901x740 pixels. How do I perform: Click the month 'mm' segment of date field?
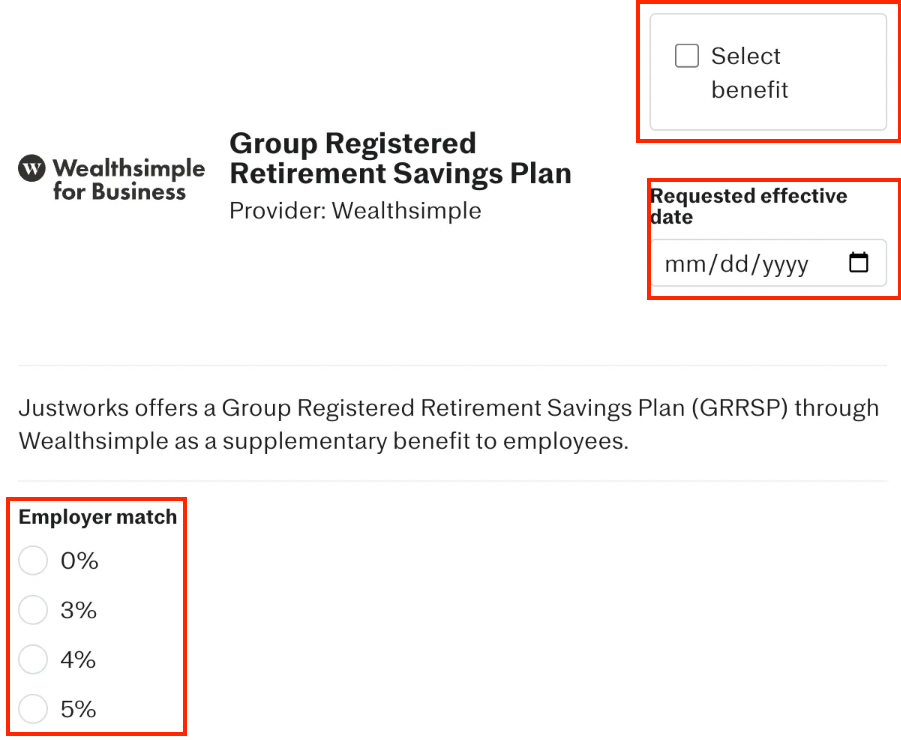tap(684, 264)
